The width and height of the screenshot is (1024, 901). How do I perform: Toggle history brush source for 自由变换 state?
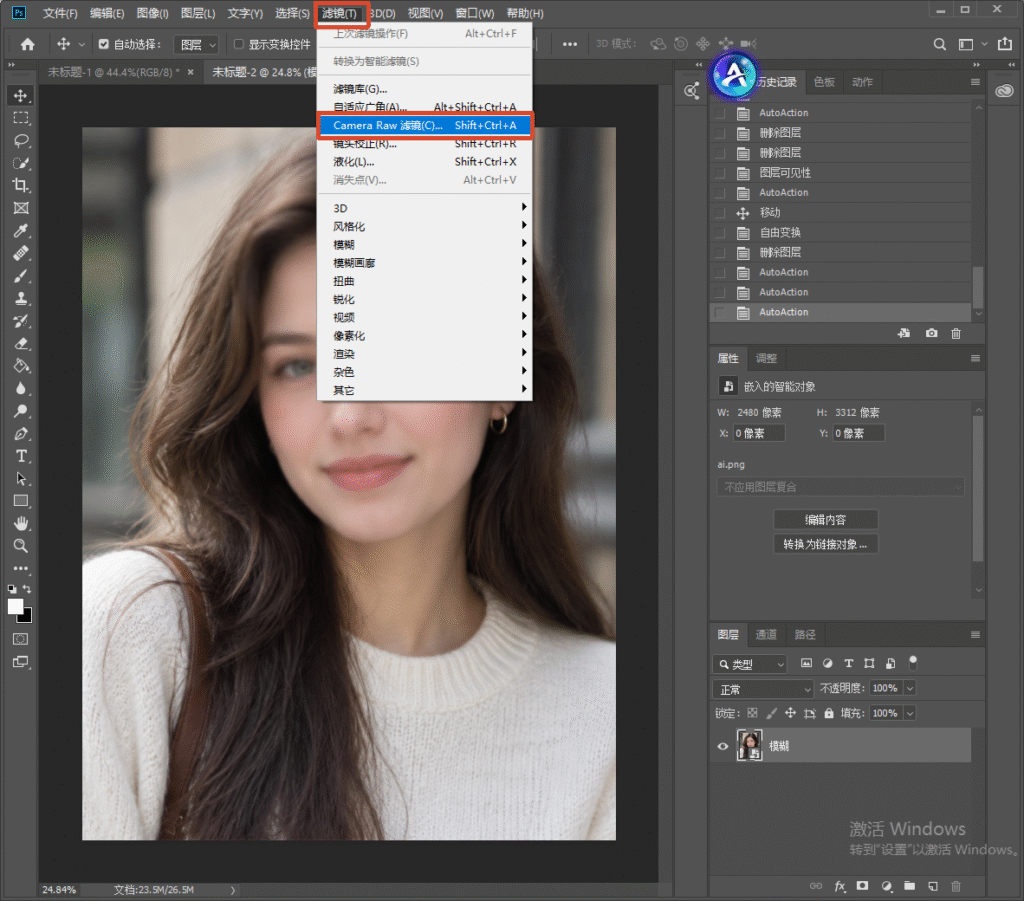pyautogui.click(x=720, y=232)
